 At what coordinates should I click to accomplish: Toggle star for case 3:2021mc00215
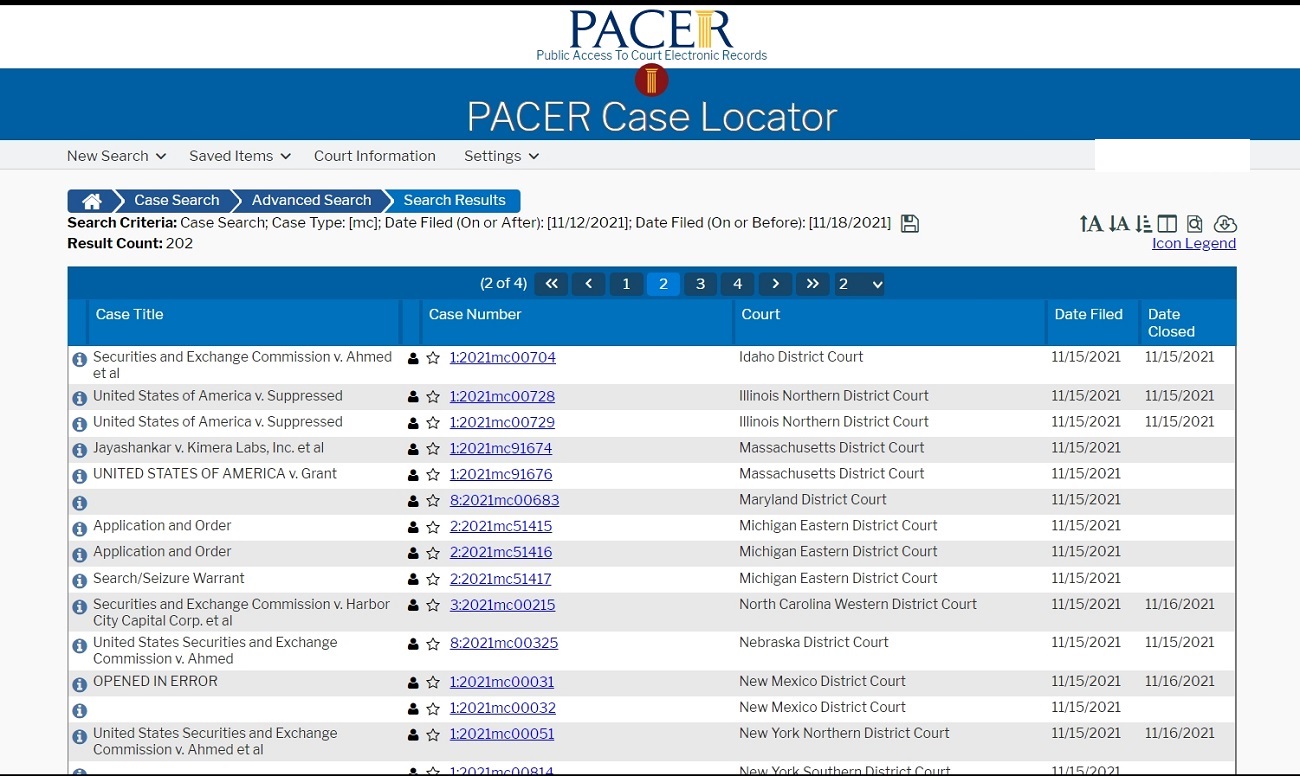433,606
